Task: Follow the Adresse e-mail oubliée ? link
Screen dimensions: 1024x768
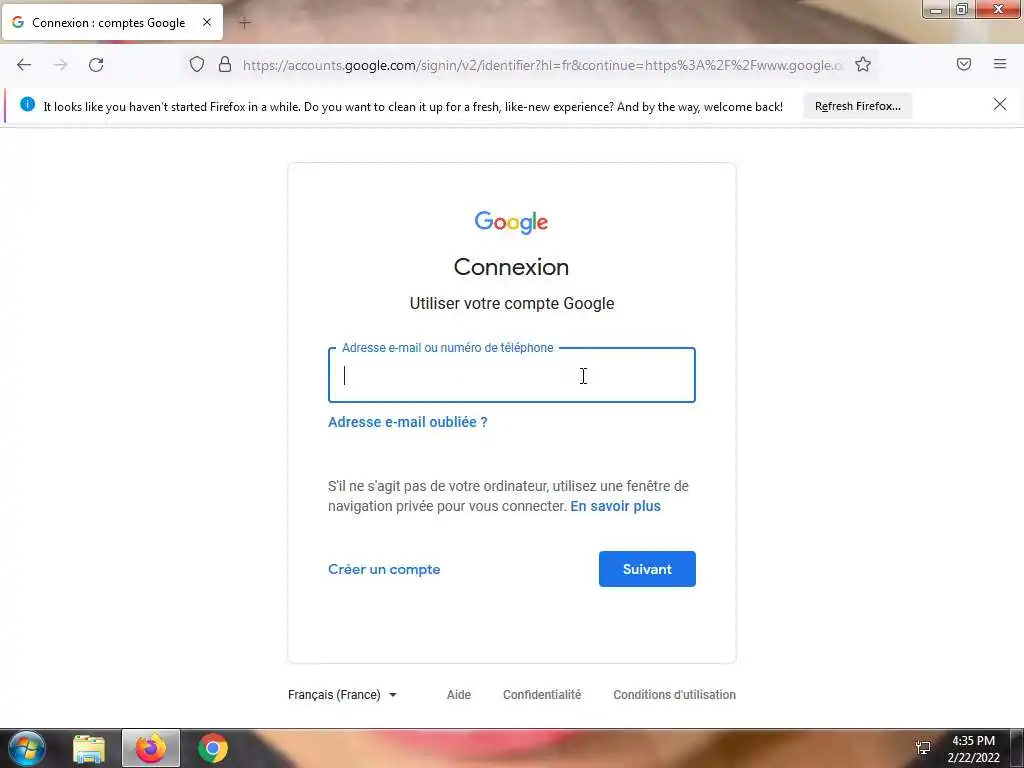Action: click(408, 422)
